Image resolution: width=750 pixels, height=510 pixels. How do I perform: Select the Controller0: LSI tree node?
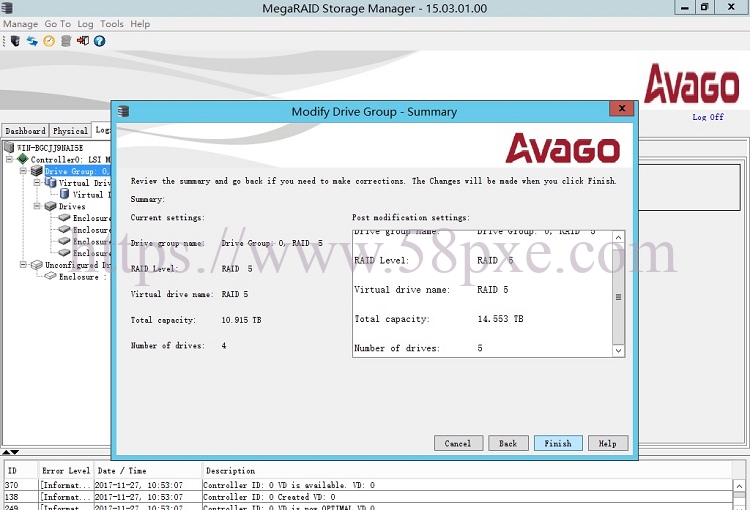pyautogui.click(x=70, y=159)
